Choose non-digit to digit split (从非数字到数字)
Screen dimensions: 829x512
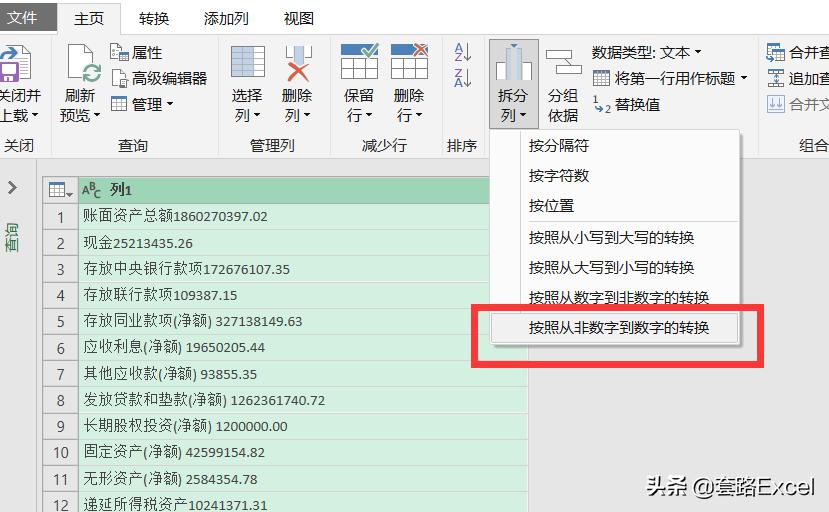coord(614,328)
